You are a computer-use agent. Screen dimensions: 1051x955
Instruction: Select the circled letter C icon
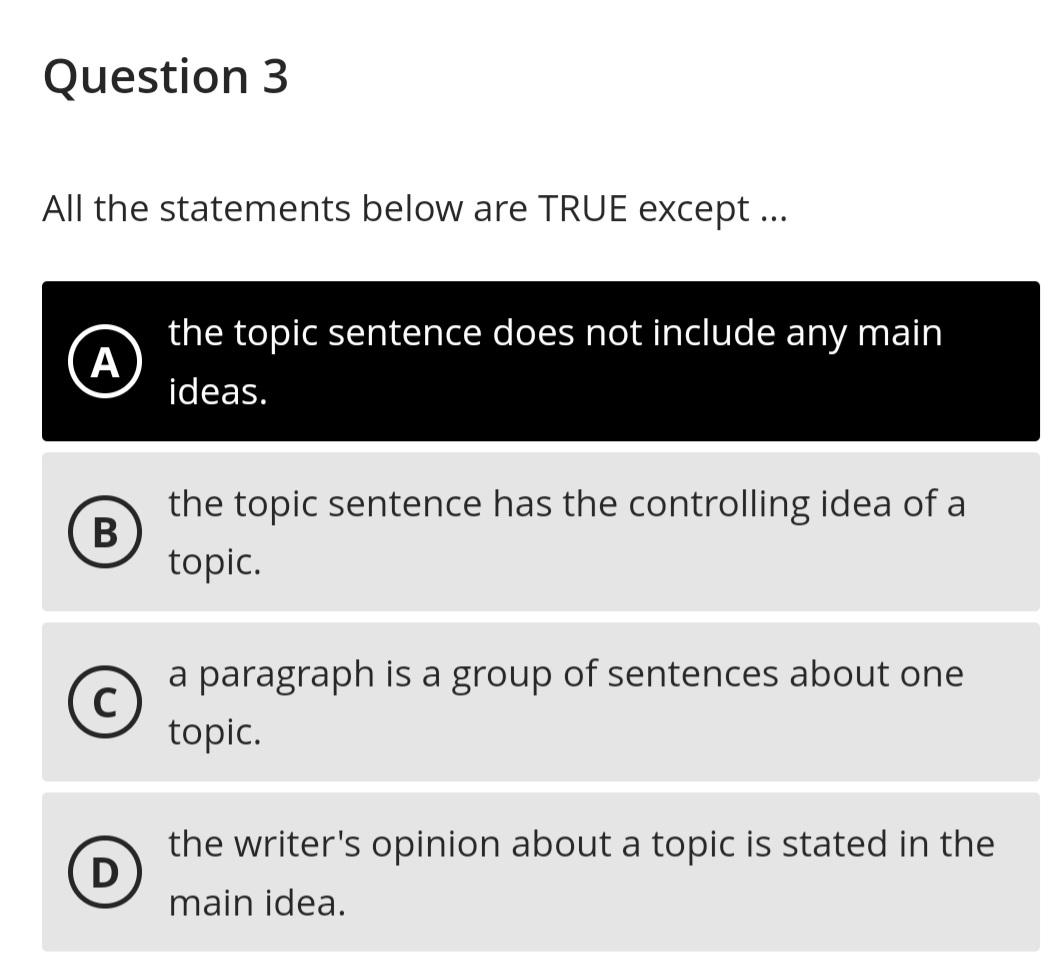click(105, 702)
